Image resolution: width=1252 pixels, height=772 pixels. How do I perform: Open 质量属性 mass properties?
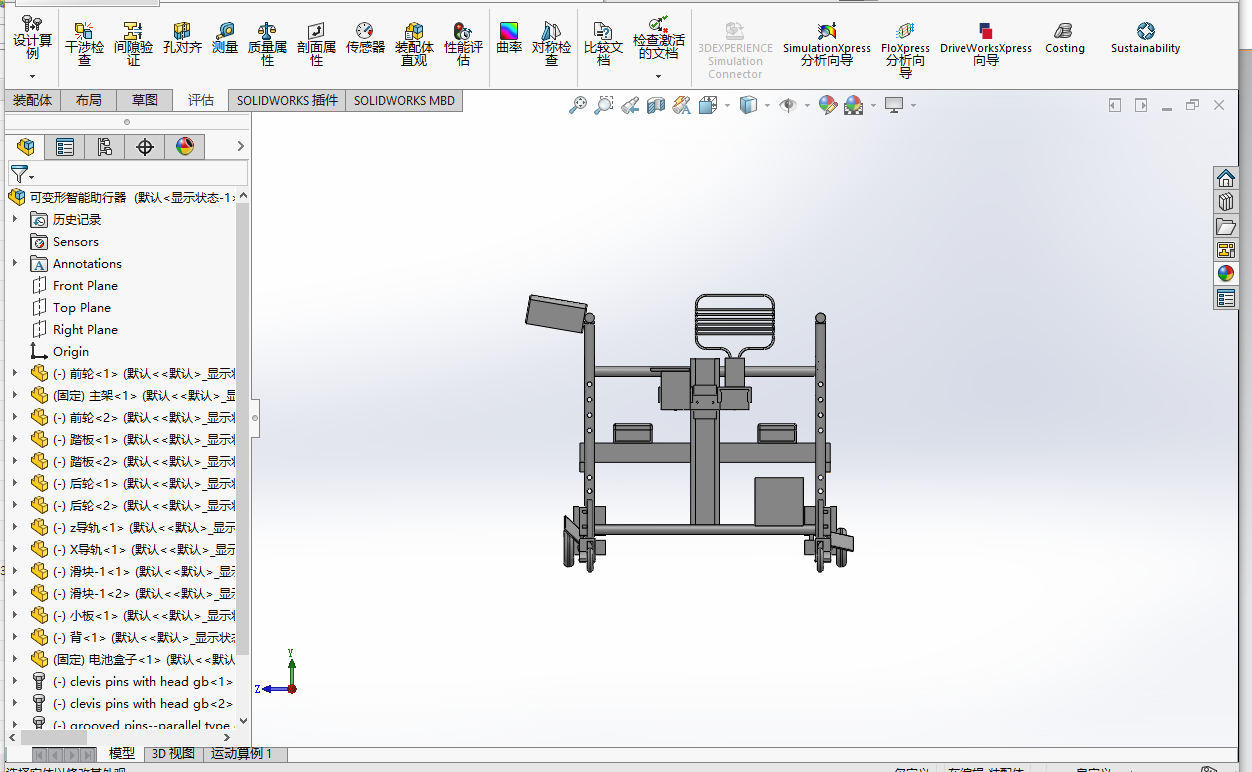267,45
